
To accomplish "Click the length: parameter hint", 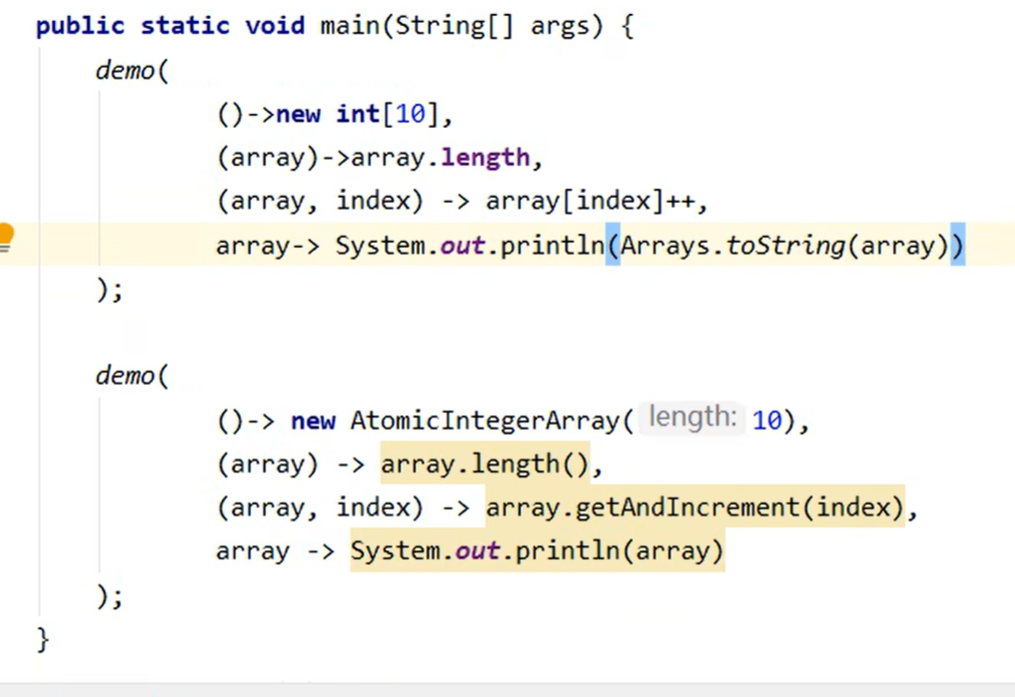I will (692, 418).
